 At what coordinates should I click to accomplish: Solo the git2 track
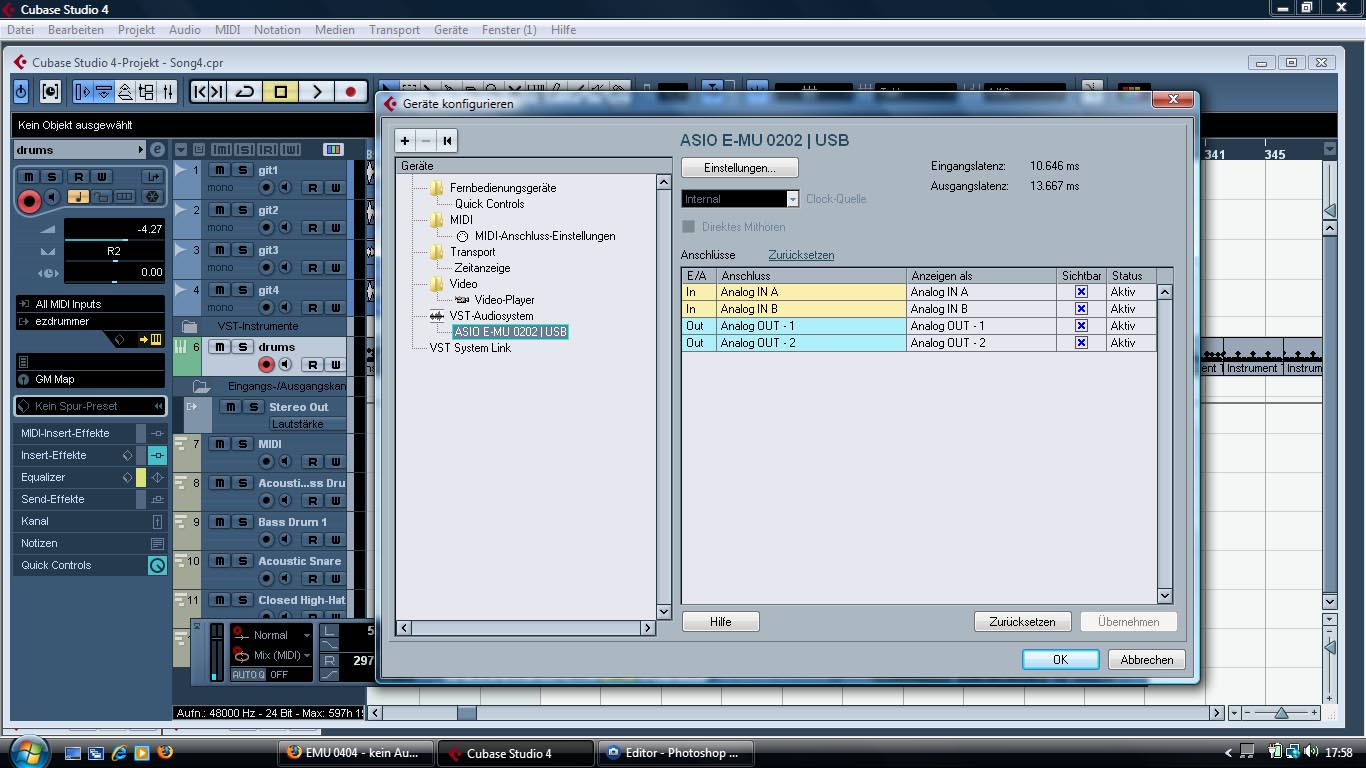(x=243, y=210)
